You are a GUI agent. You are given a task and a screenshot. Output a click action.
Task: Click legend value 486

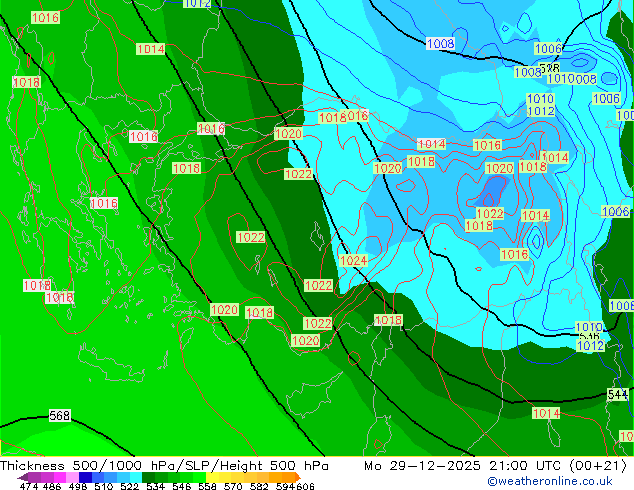click(51, 486)
